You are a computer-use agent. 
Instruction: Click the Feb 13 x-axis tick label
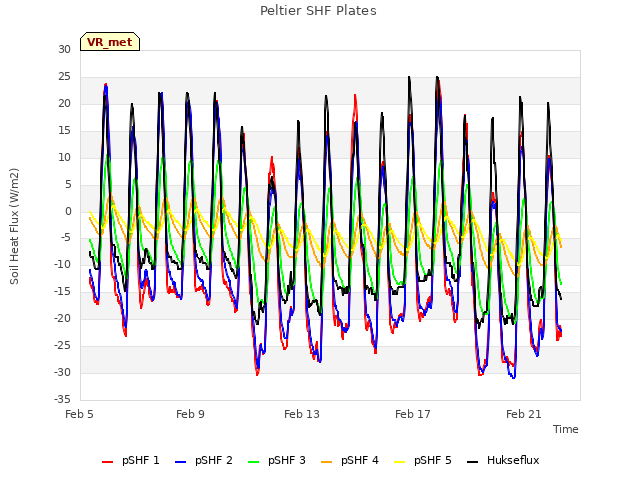pyautogui.click(x=302, y=414)
